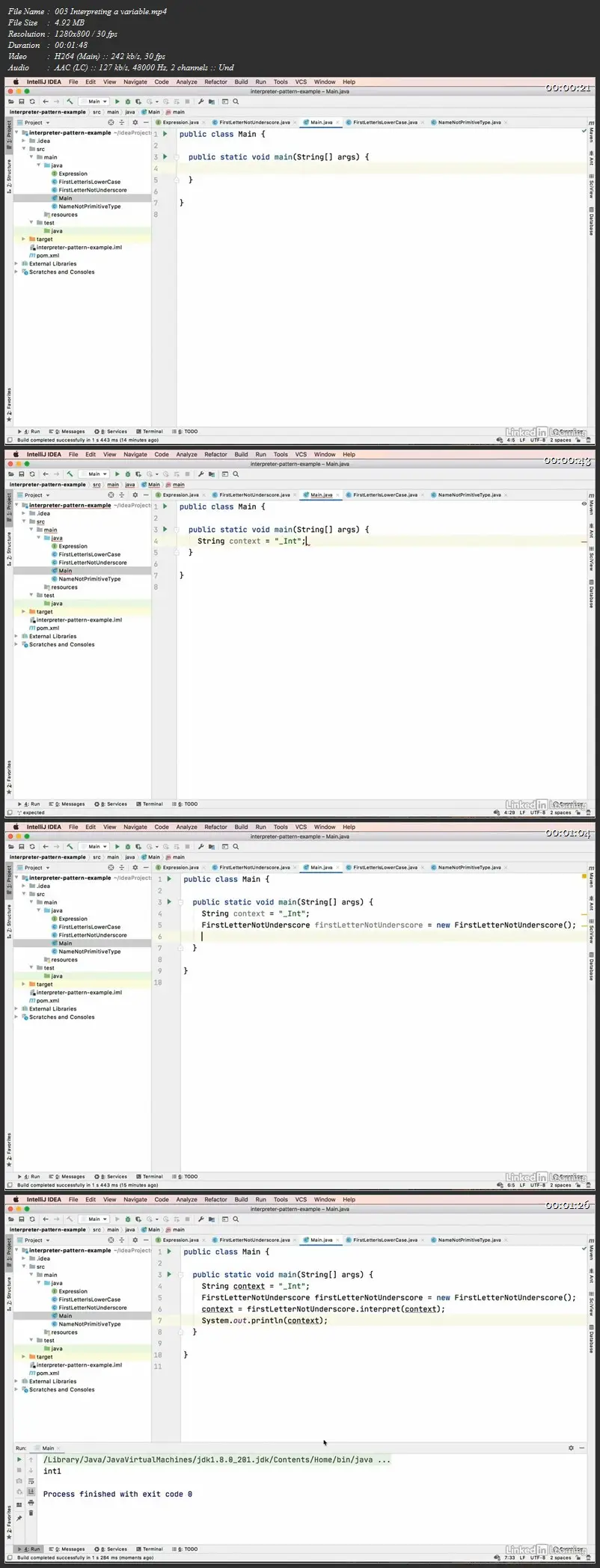Open 8: Services bottom button in 00:00:43 frame

[x=111, y=804]
